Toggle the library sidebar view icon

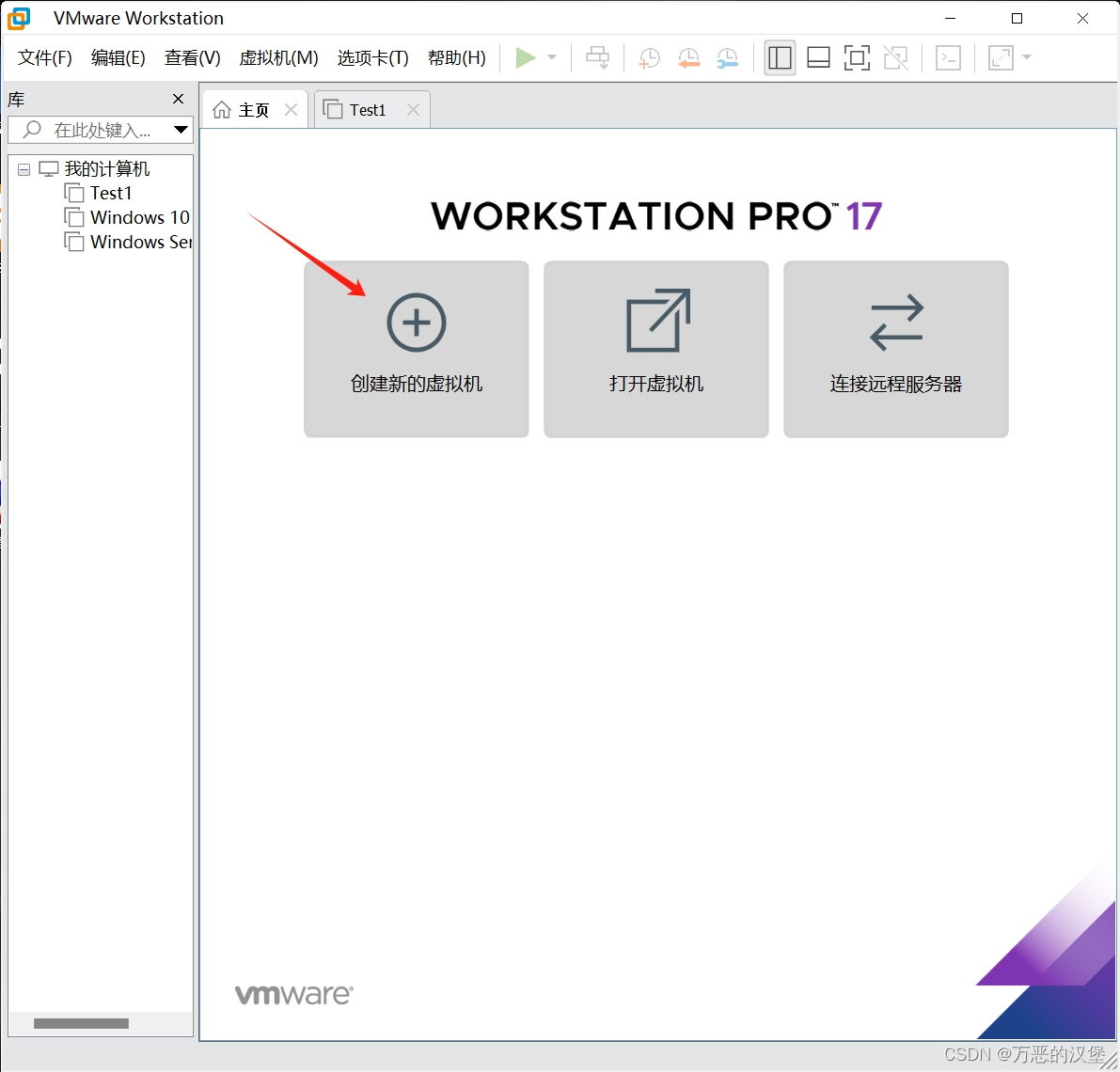[x=780, y=58]
